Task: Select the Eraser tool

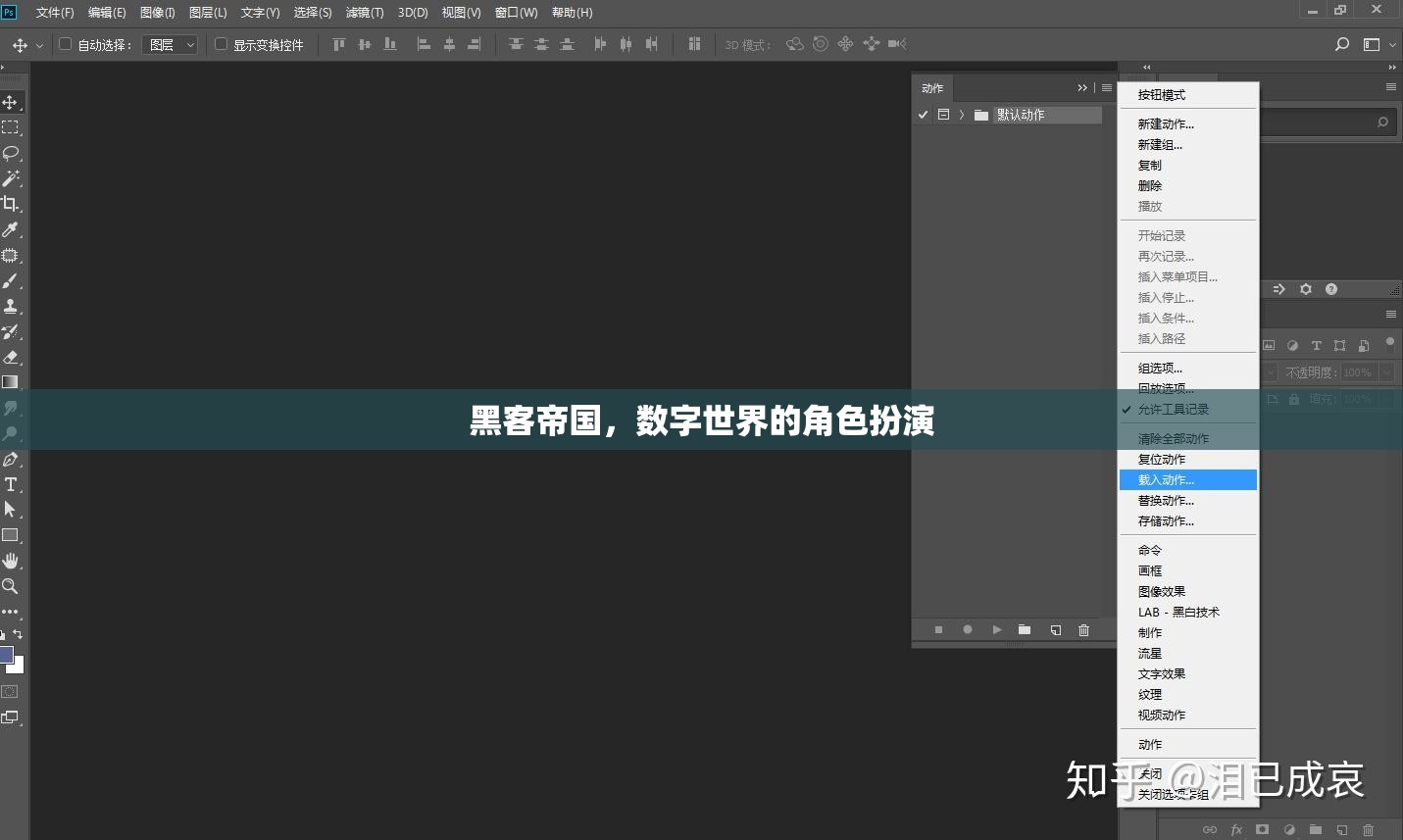Action: pyautogui.click(x=10, y=357)
